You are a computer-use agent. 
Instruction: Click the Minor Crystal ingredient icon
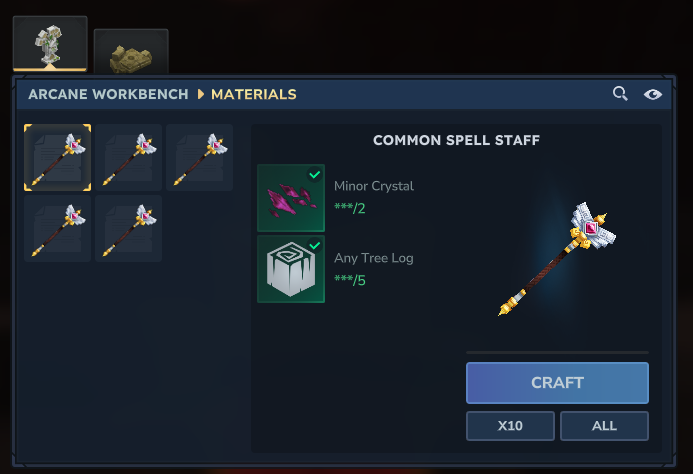291,198
